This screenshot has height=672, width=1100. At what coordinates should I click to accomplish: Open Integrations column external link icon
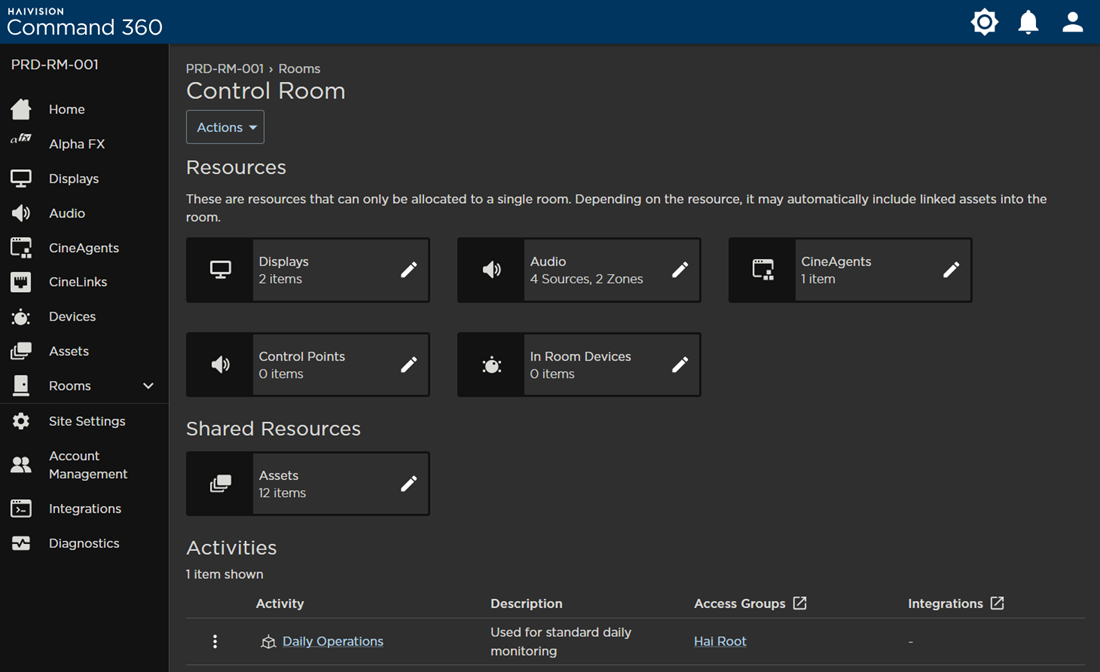(x=997, y=603)
